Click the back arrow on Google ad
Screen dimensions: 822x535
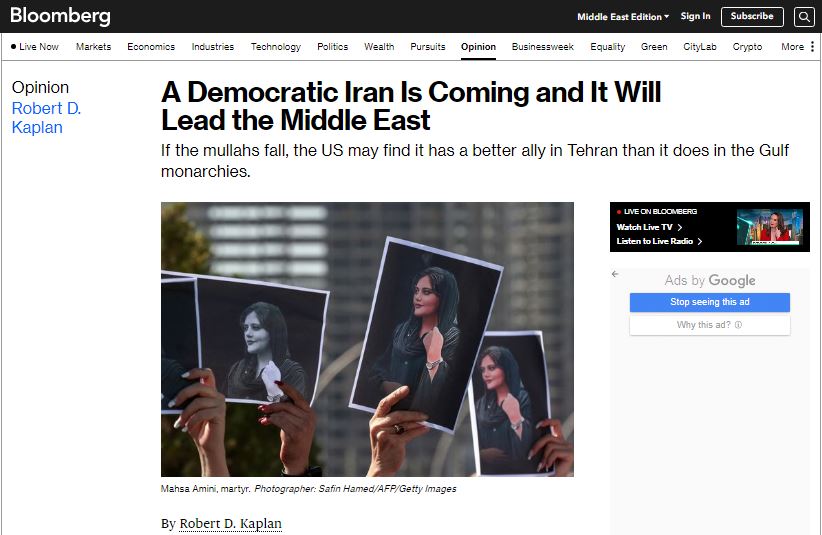coord(615,274)
